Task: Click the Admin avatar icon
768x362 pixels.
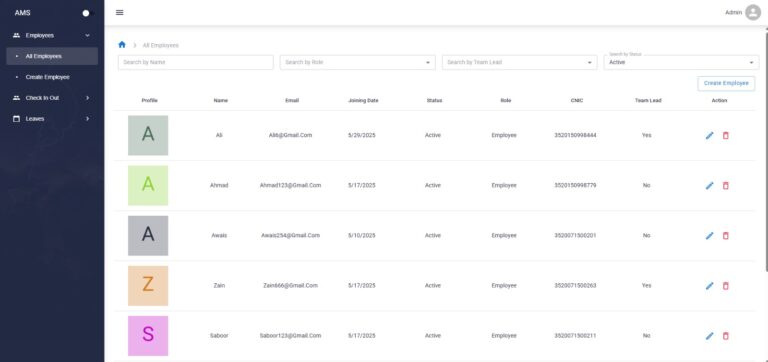Action: pos(753,12)
